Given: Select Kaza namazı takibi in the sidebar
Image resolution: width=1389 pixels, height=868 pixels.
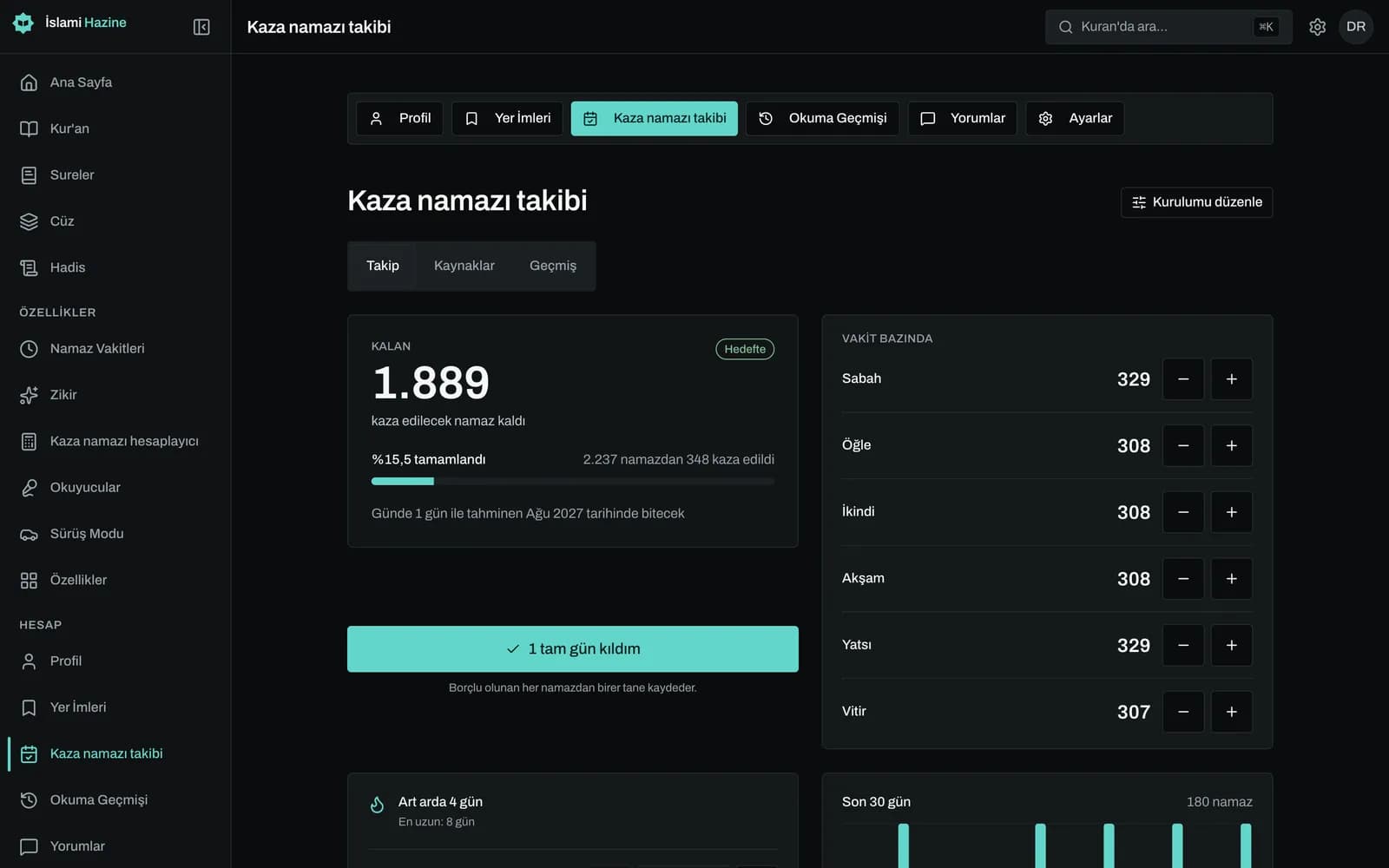Looking at the screenshot, I should [115, 753].
